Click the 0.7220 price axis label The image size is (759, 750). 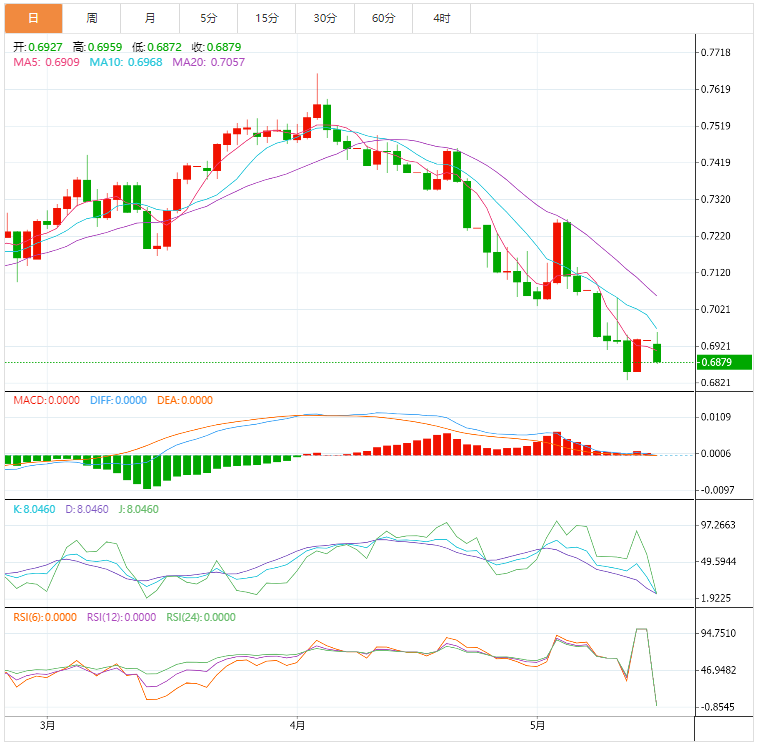point(715,236)
